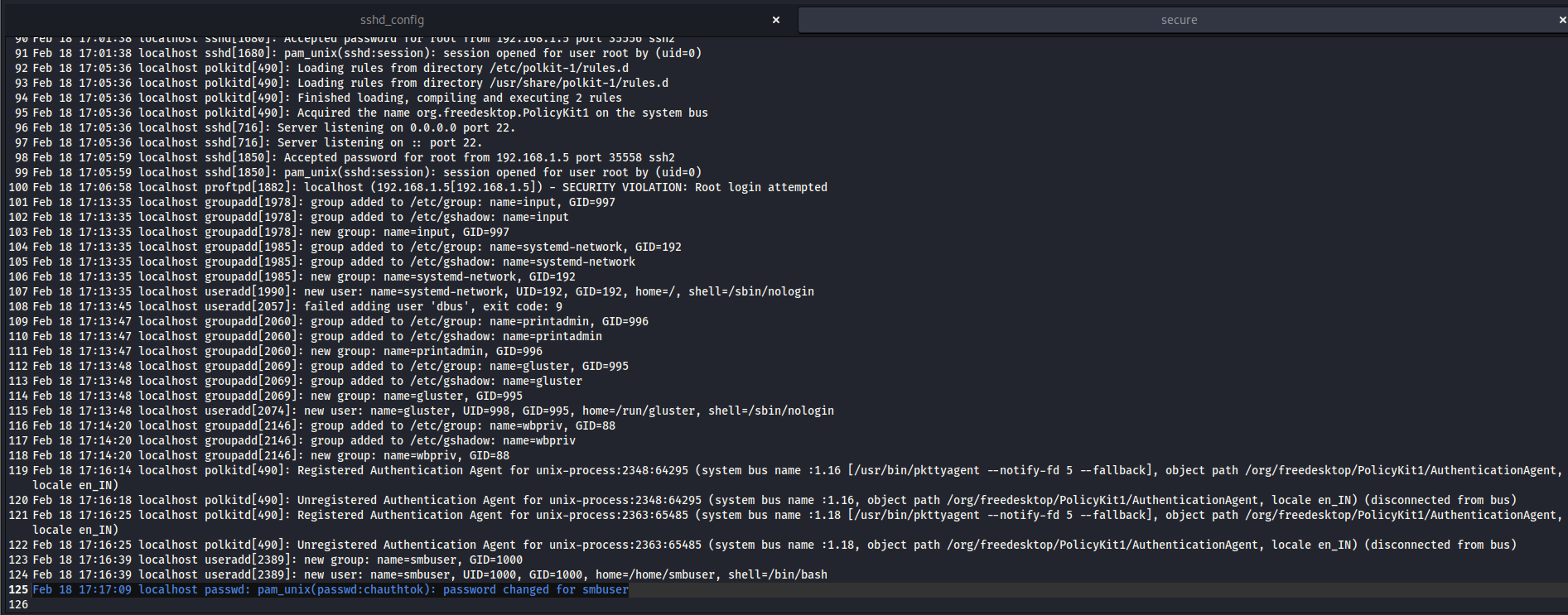The width and height of the screenshot is (1568, 615).
Task: Click line 91 session opened sshd[1680]
Action: coord(367,53)
